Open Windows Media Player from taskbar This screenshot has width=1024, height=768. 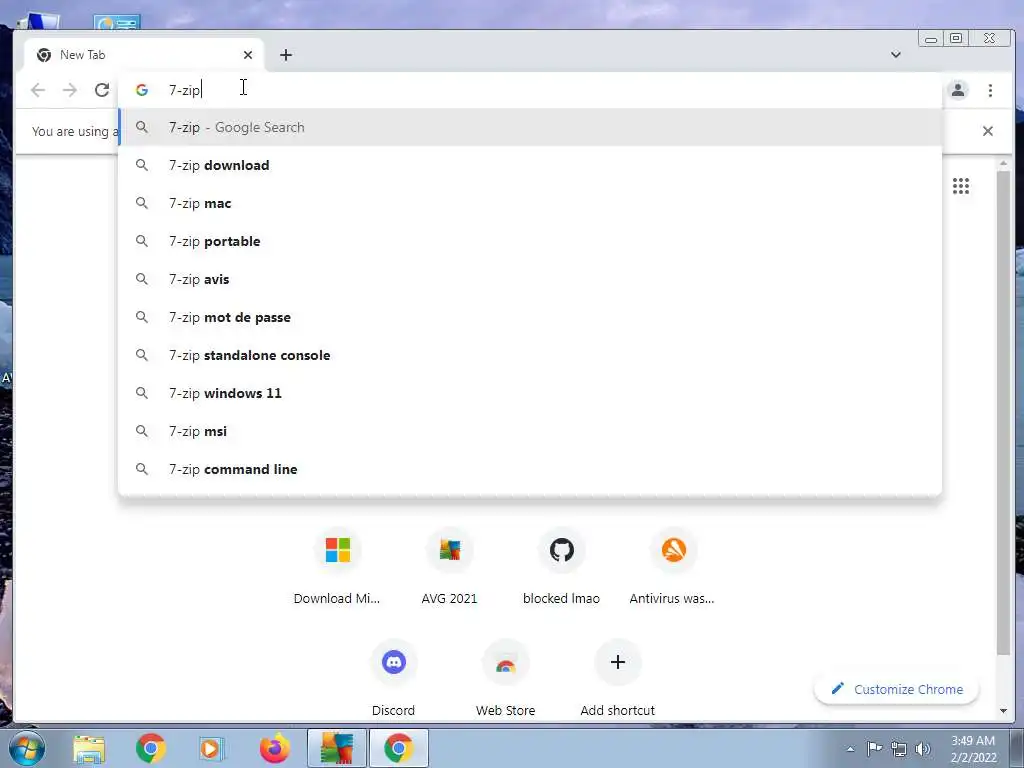coord(211,748)
